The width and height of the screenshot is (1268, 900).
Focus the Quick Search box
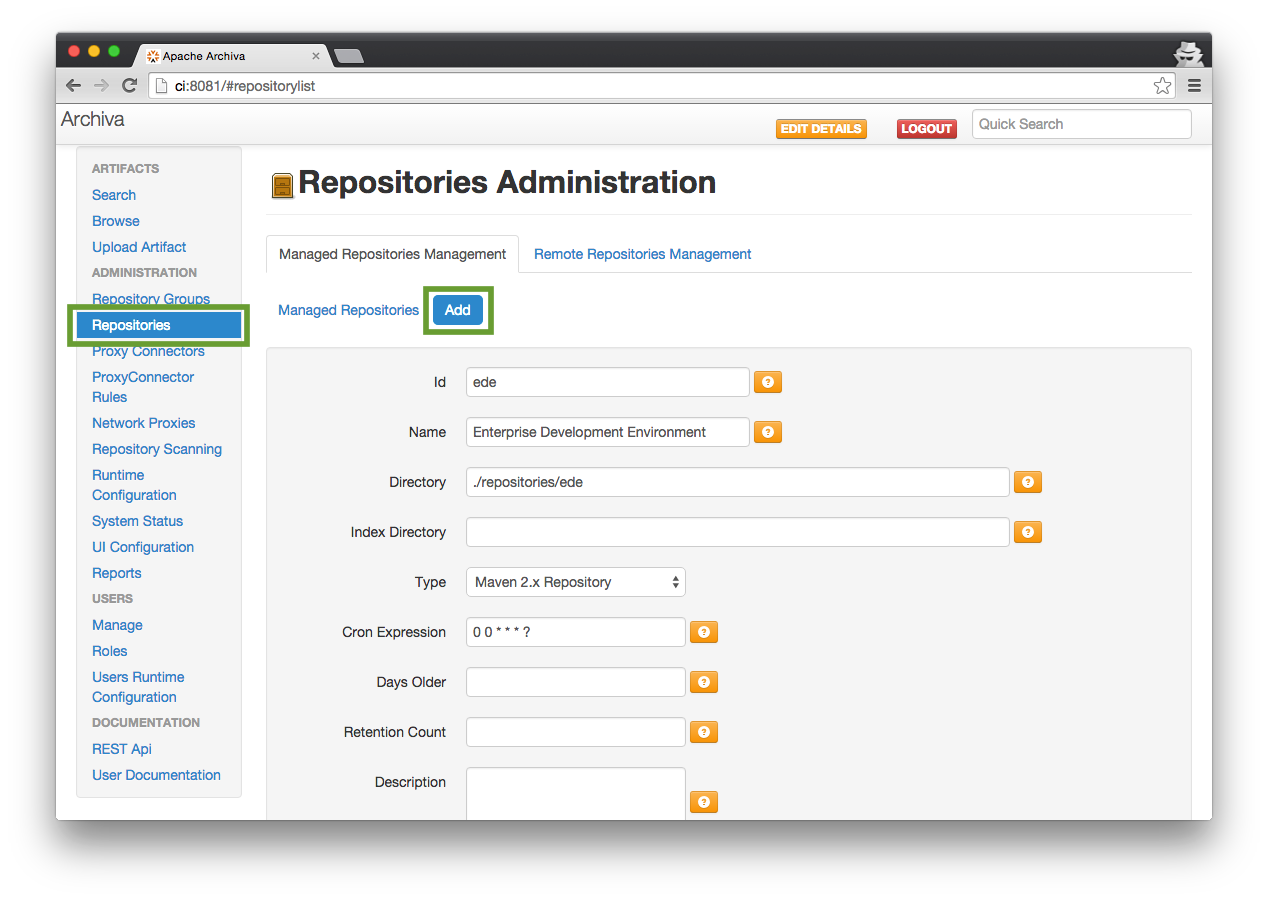1082,124
